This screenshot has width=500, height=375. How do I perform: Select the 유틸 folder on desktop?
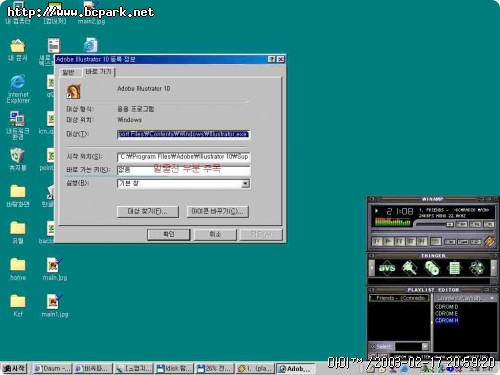(x=18, y=232)
